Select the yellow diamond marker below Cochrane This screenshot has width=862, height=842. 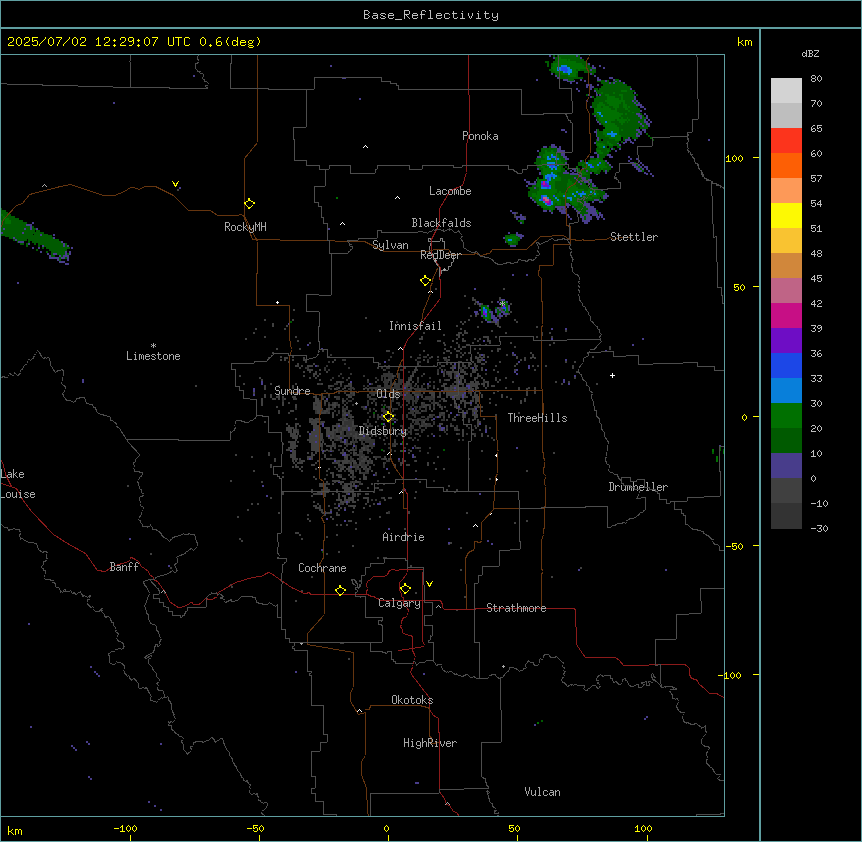(x=340, y=590)
